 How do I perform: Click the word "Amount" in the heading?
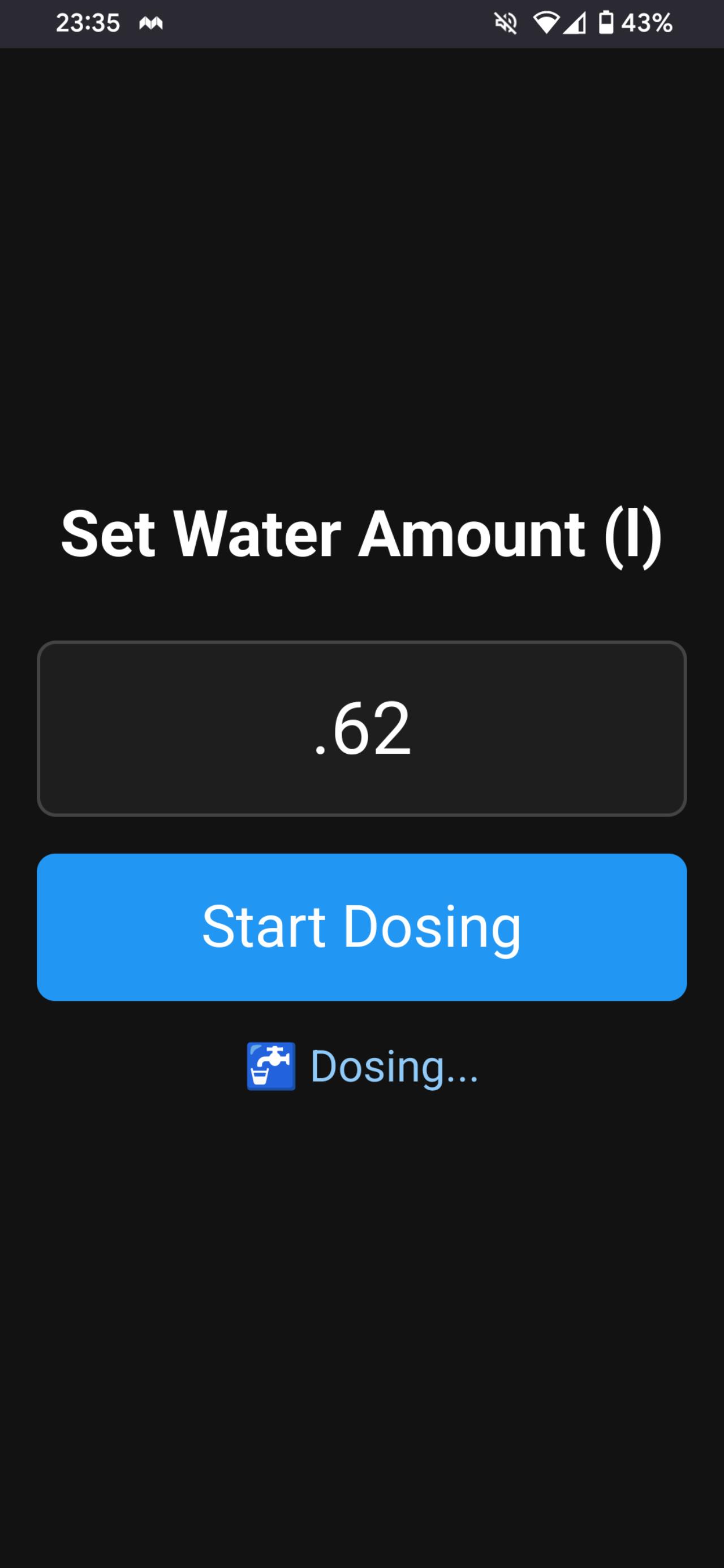click(472, 534)
